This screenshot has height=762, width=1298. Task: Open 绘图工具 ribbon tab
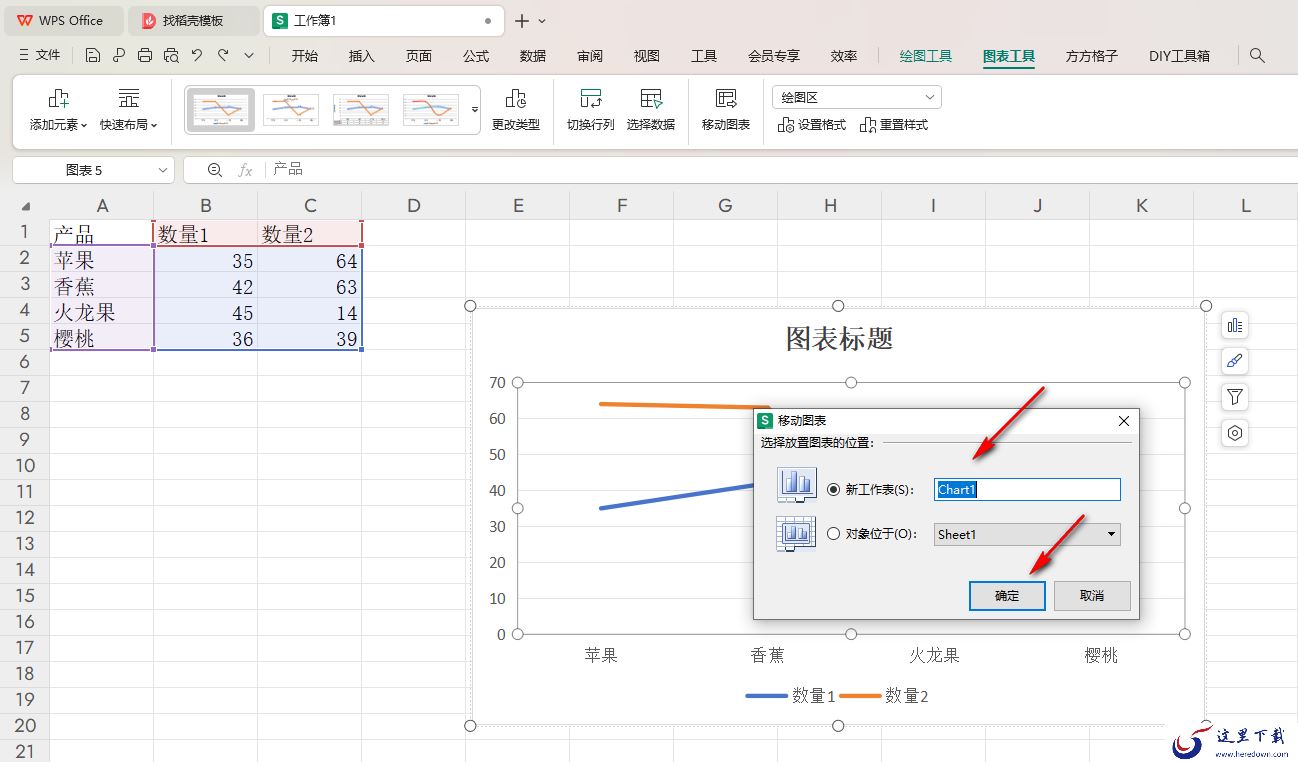pos(926,56)
